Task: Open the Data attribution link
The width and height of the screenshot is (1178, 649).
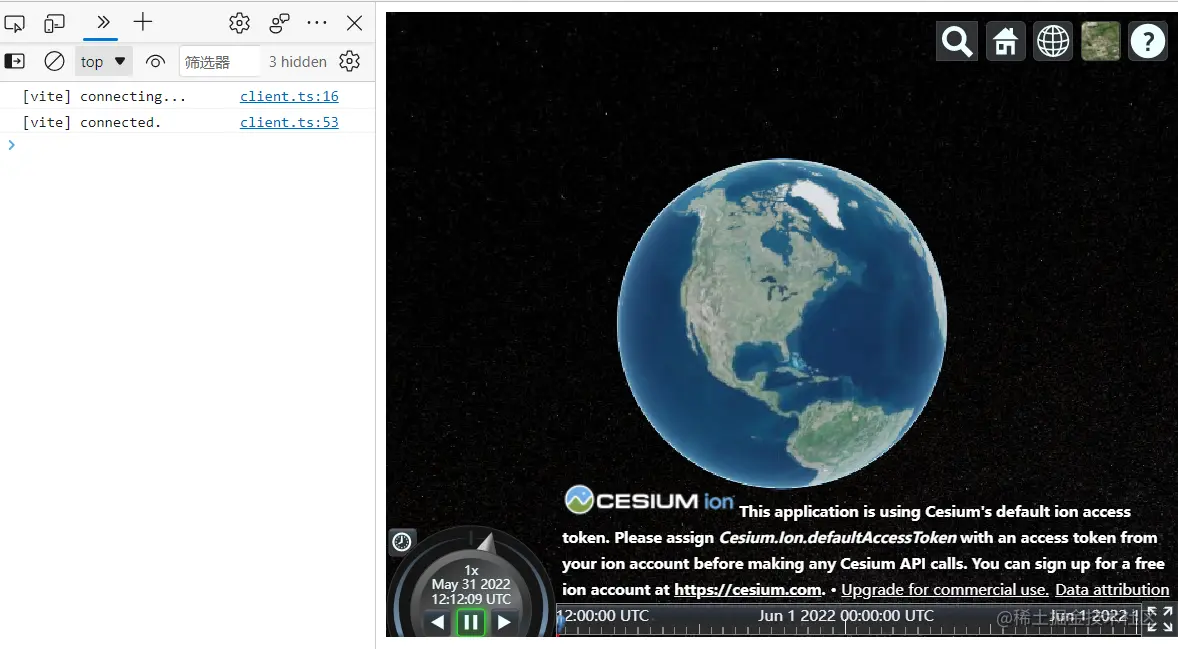Action: tap(1112, 590)
